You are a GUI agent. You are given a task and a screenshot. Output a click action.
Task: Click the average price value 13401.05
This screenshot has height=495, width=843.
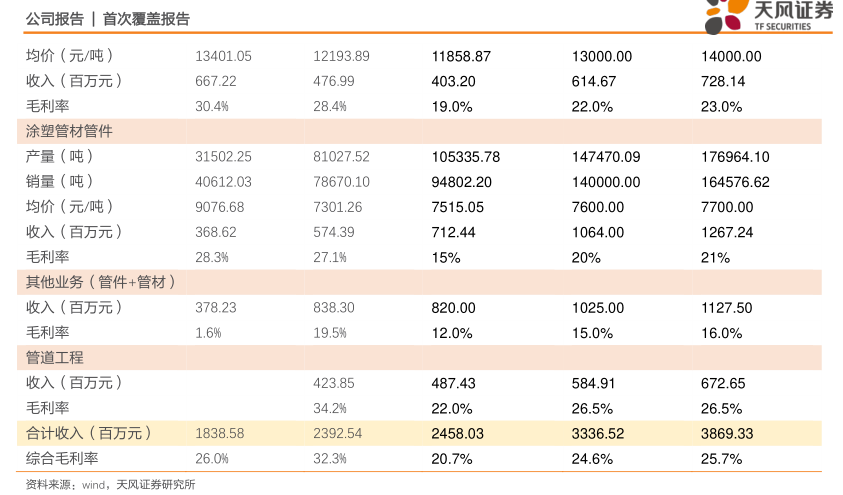pos(223,57)
